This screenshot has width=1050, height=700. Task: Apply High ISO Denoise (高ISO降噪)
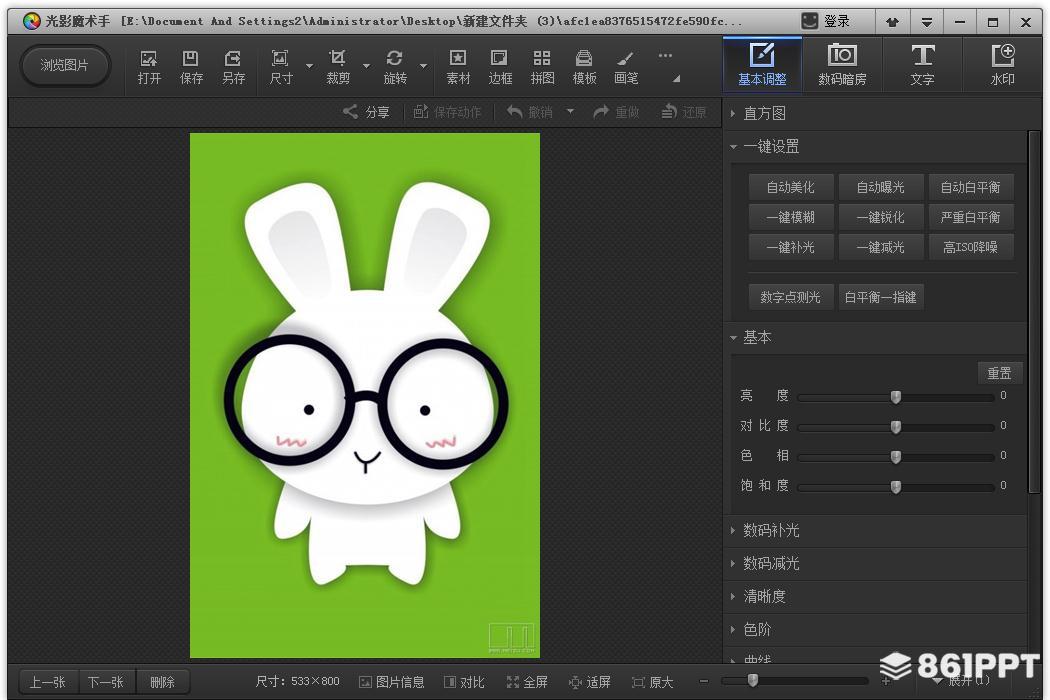[x=970, y=247]
